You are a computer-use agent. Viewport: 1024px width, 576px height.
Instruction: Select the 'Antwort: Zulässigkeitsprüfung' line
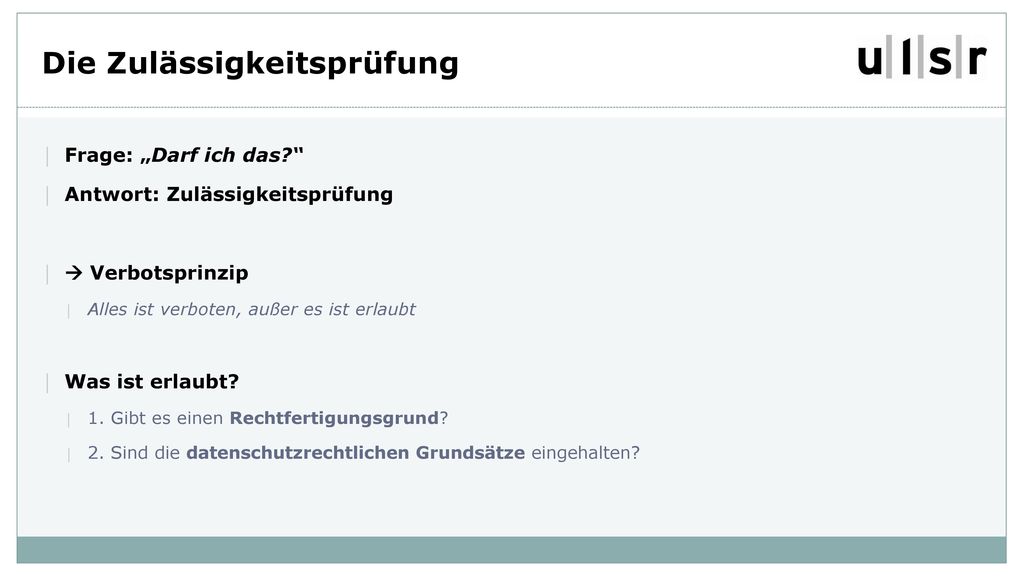229,194
